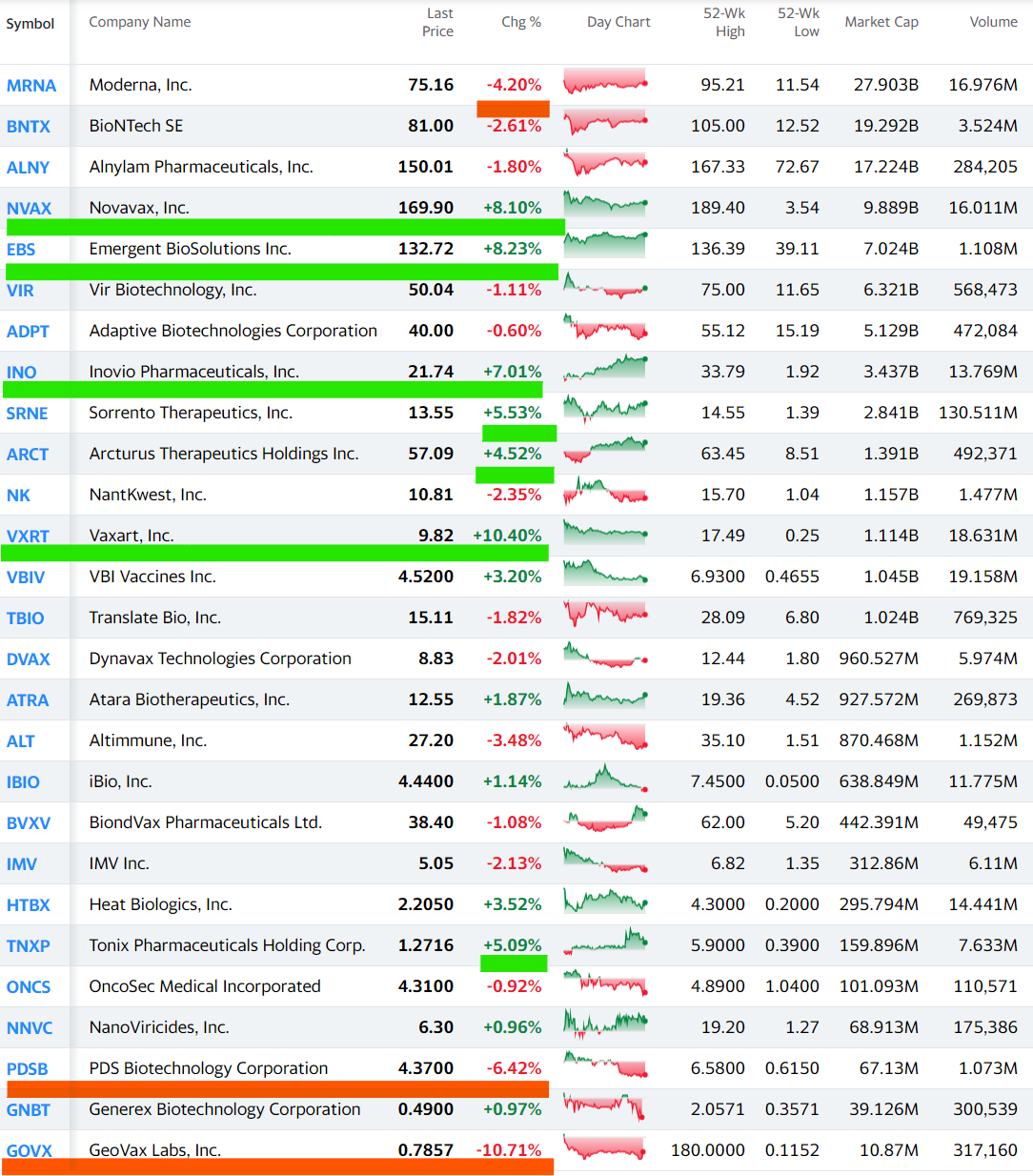Screen dimensions: 1033x1176
Task: View Heat Biologics day chart sparkline
Action: point(605,901)
